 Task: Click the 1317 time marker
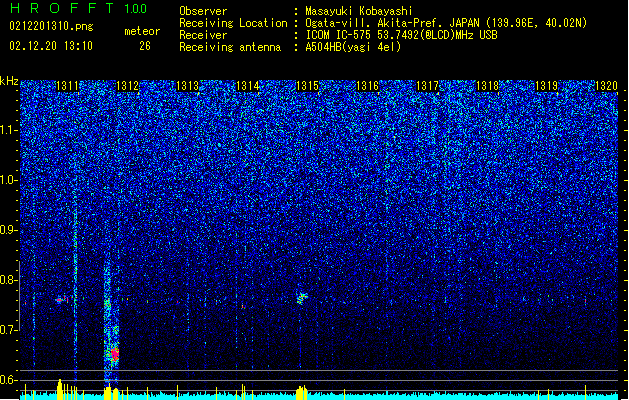tap(428, 86)
